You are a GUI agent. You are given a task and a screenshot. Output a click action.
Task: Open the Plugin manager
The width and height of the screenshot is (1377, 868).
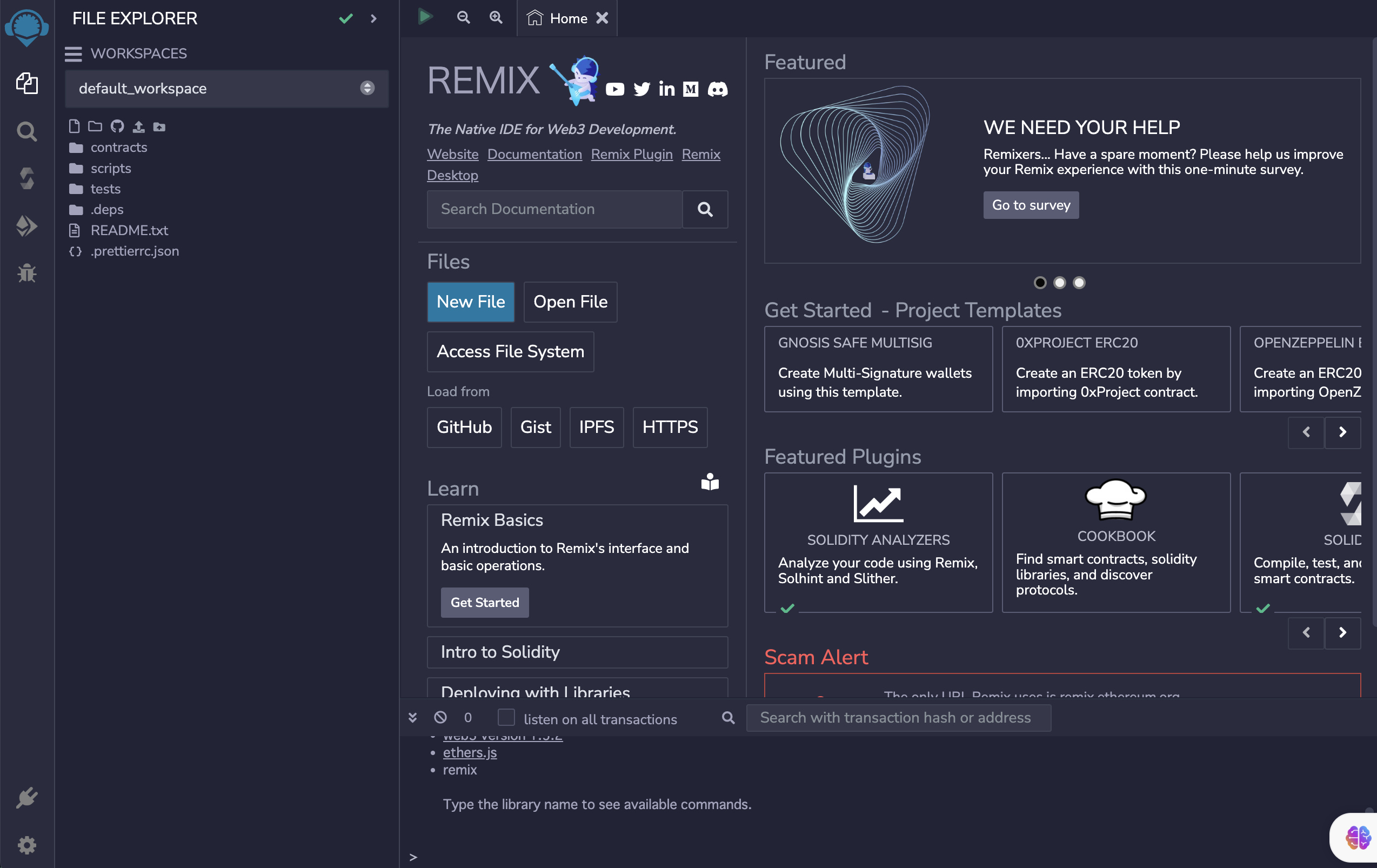[x=26, y=798]
